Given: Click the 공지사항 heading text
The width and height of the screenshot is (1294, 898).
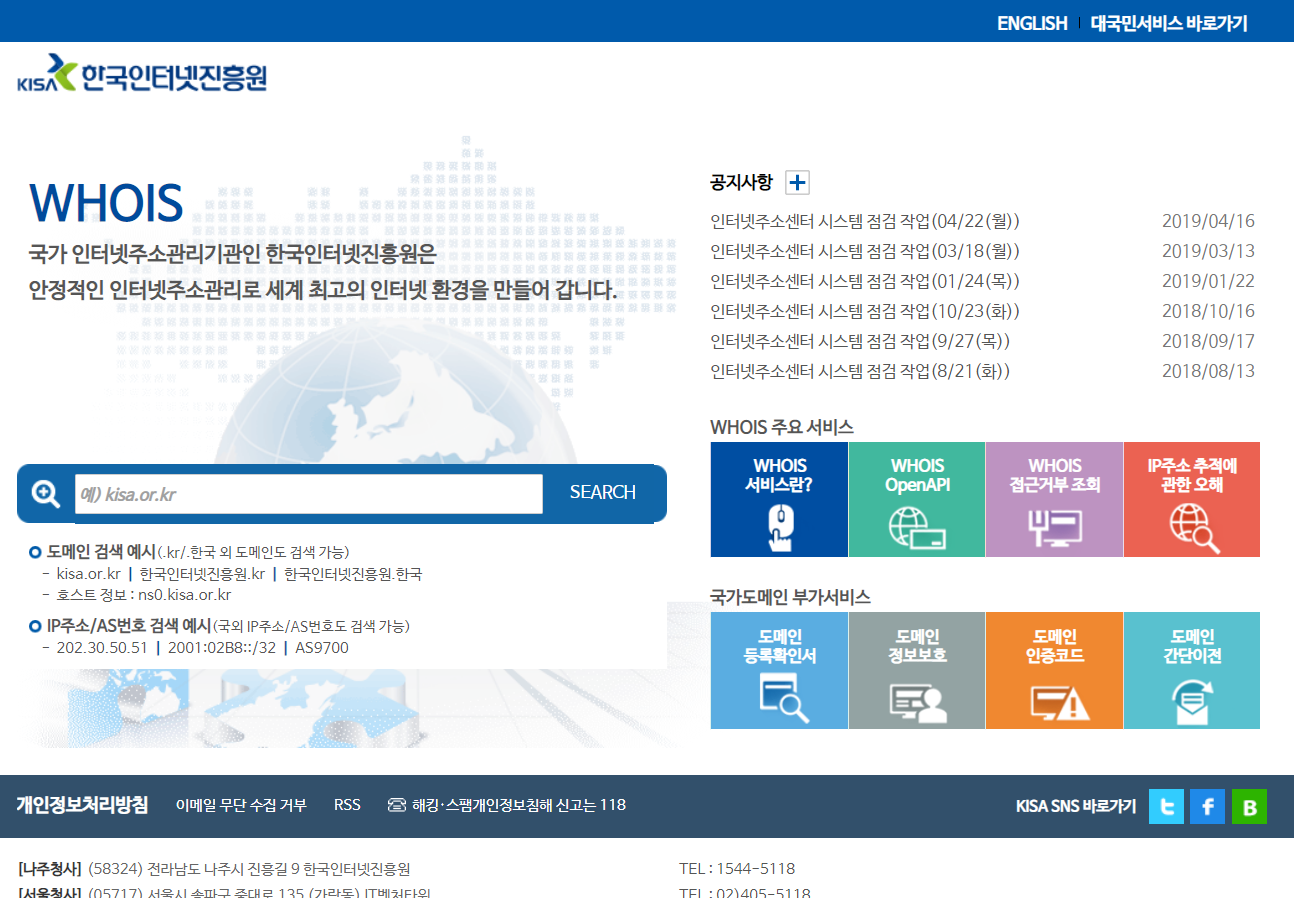Looking at the screenshot, I should (741, 182).
